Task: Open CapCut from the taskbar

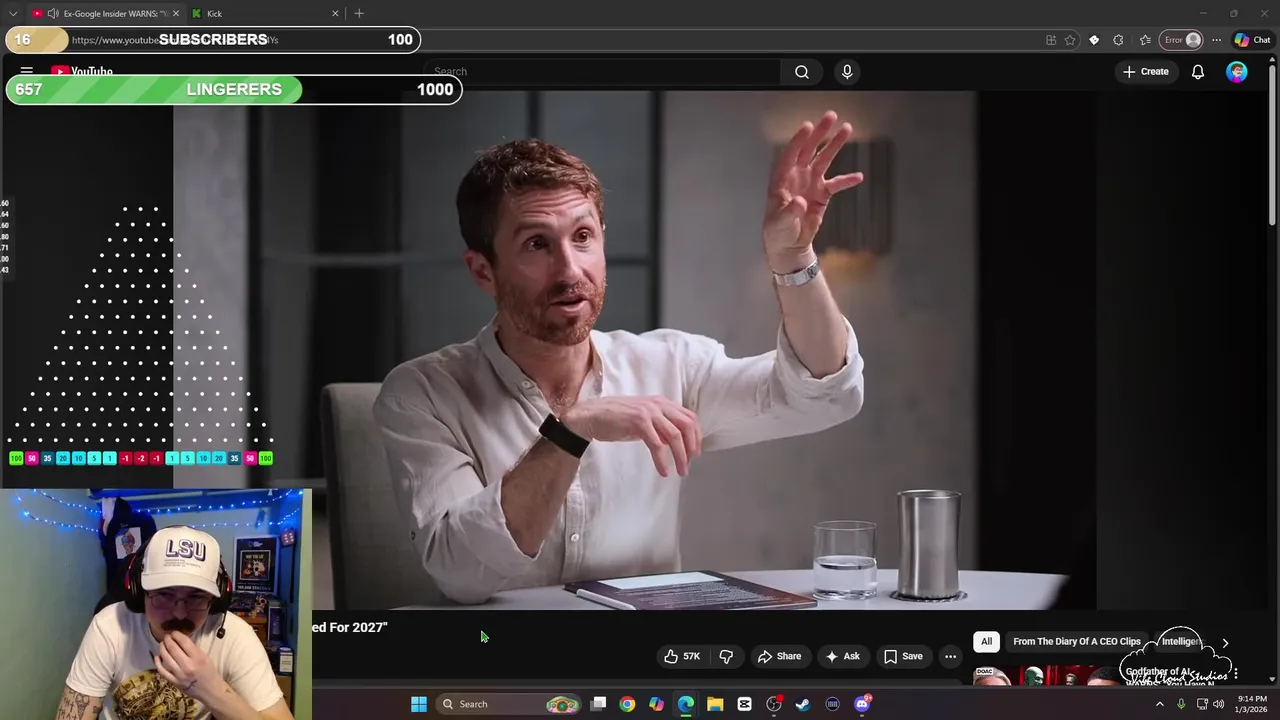Action: click(744, 704)
